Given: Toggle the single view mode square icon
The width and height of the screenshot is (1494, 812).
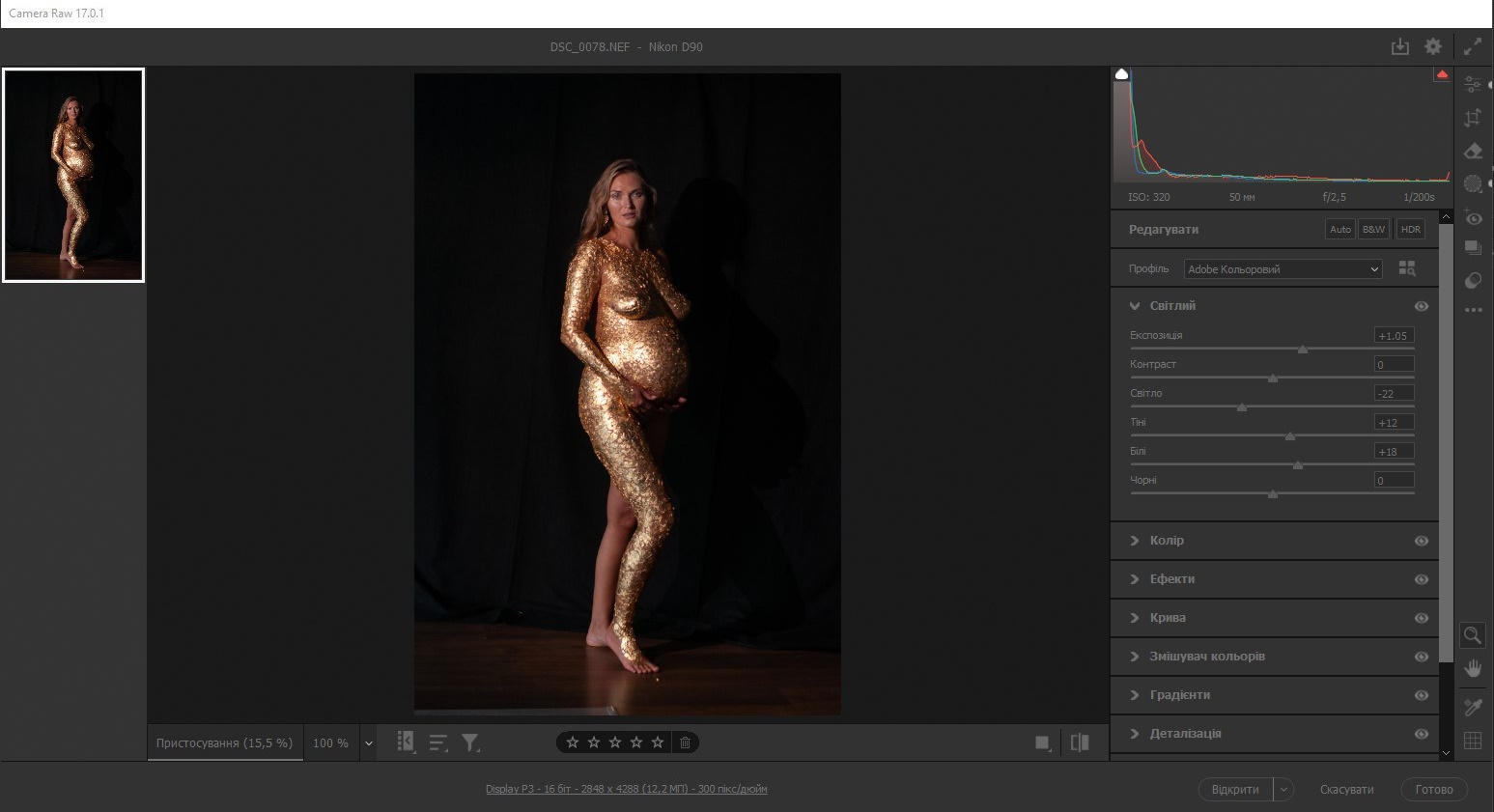Looking at the screenshot, I should pos(1043,742).
